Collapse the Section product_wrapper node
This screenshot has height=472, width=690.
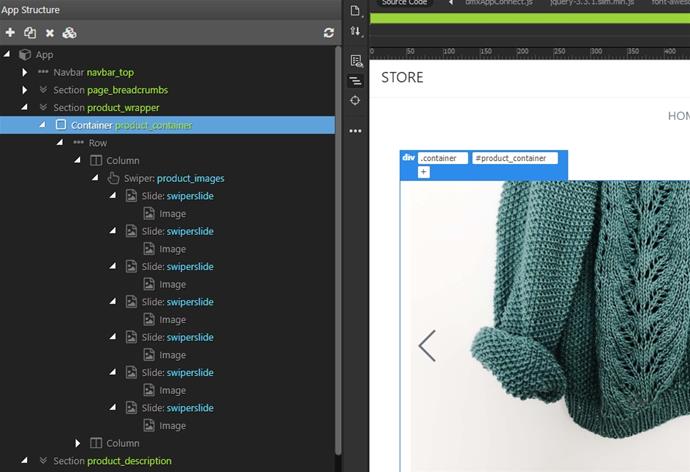click(x=24, y=107)
